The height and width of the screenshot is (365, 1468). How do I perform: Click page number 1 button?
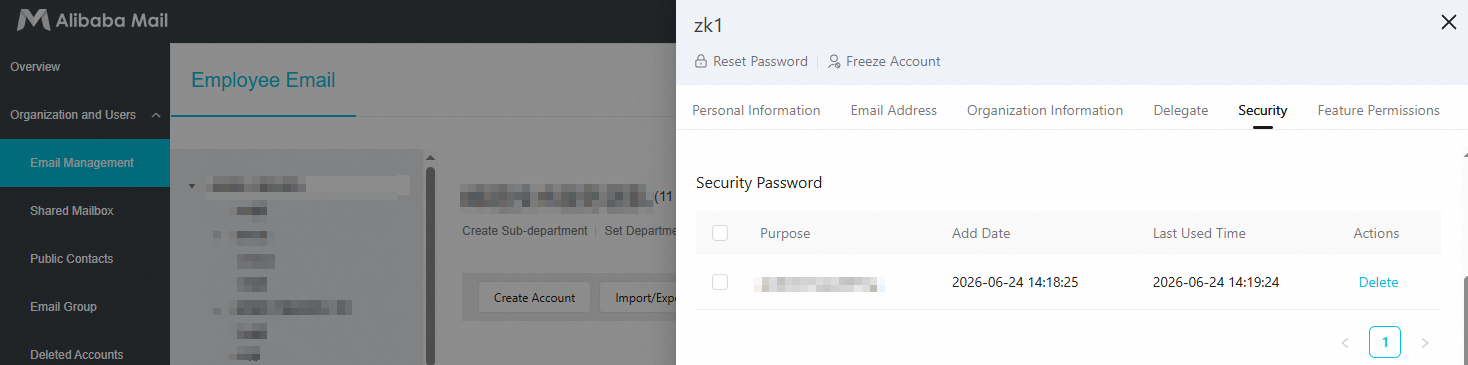point(1385,342)
